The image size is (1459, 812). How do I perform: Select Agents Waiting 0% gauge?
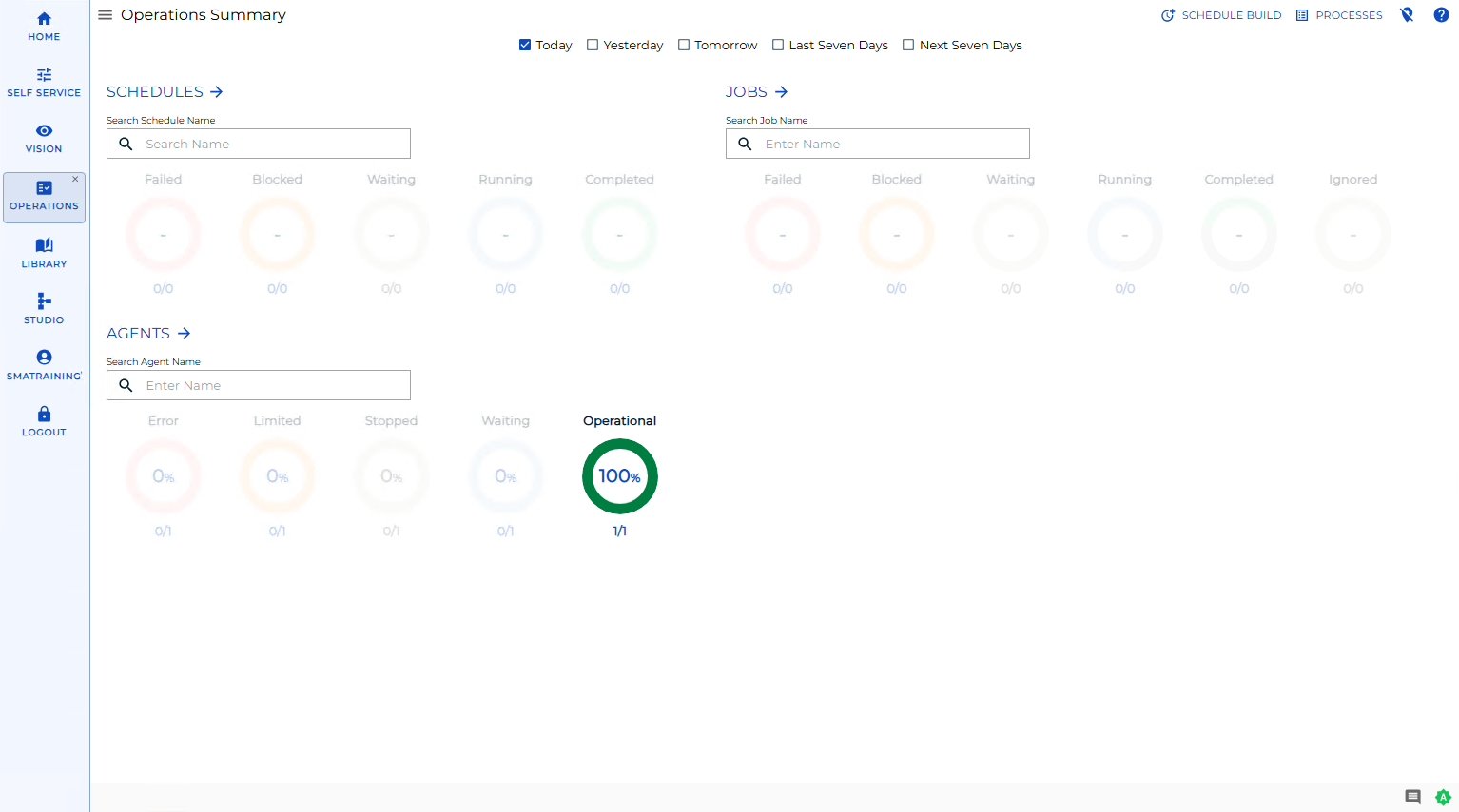(x=506, y=476)
